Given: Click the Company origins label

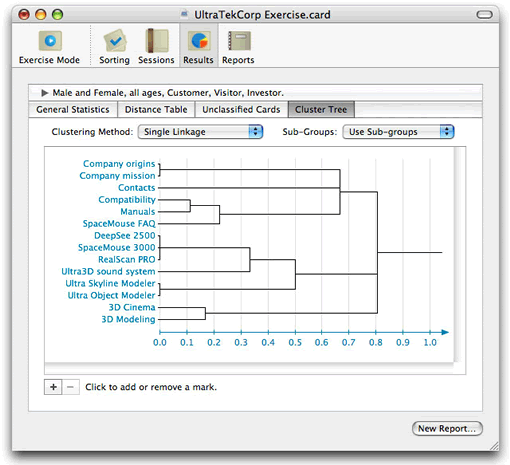Looking at the screenshot, I should (119, 164).
